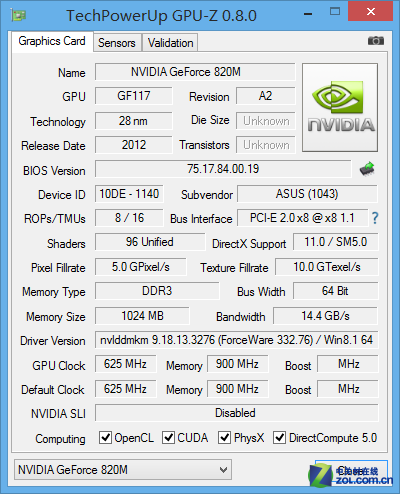Image resolution: width=400 pixels, height=494 pixels.
Task: Toggle the PhysX checkbox
Action: pyautogui.click(x=224, y=437)
